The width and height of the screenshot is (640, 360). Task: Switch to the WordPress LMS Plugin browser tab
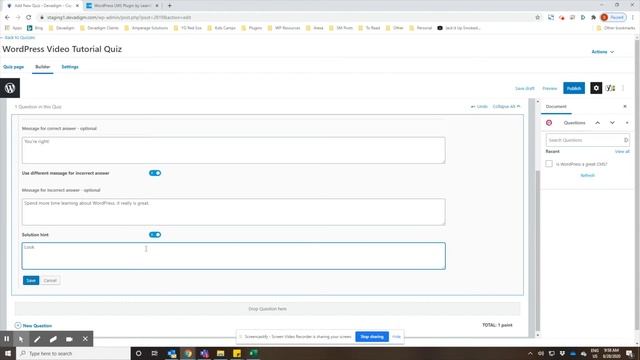(x=122, y=6)
